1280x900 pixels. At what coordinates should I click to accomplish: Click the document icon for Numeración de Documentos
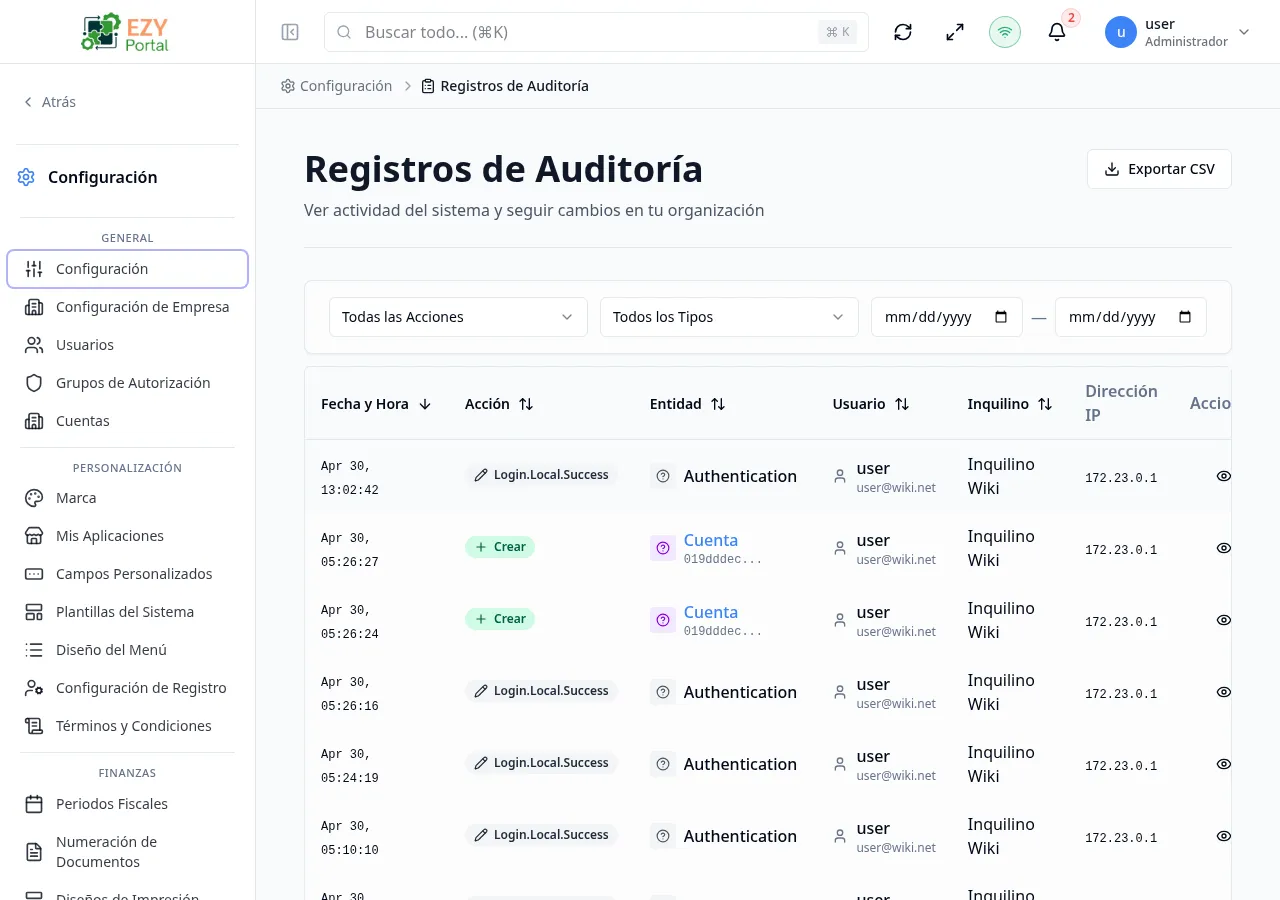click(x=34, y=852)
